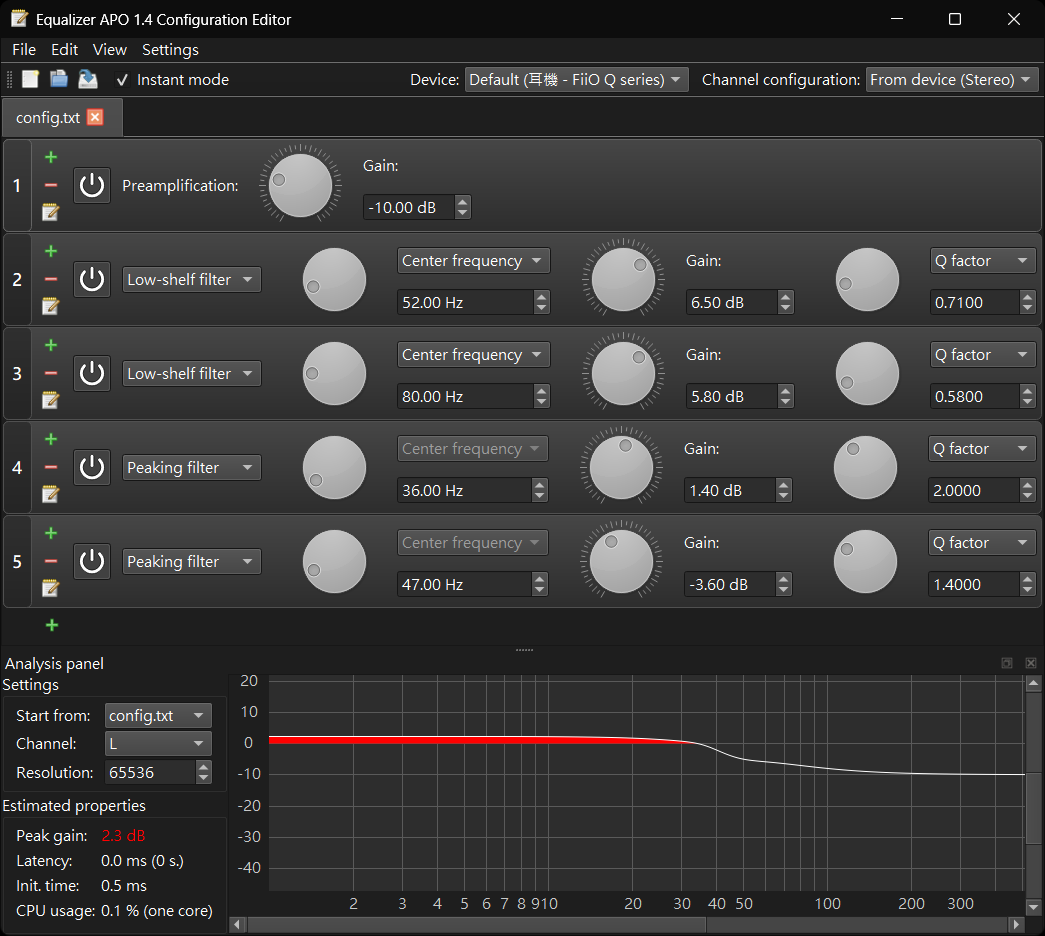Open the Channel configuration dropdown

952,79
